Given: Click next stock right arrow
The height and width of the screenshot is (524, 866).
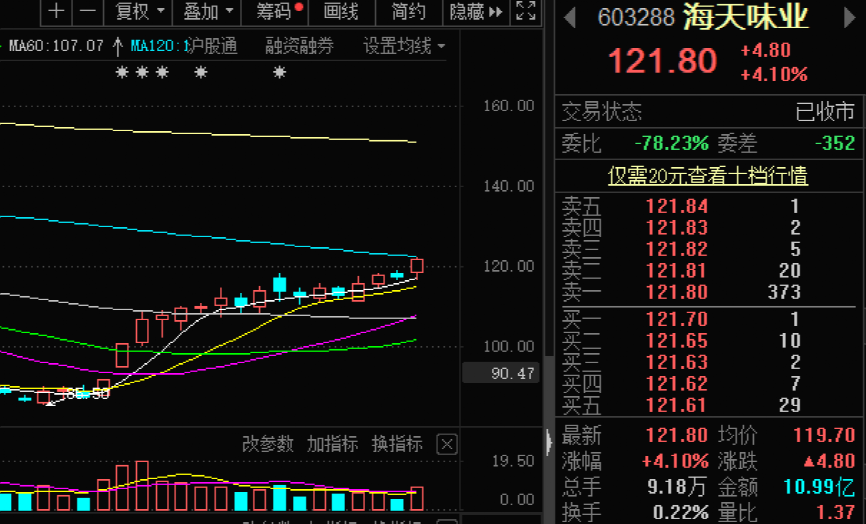Looking at the screenshot, I should pyautogui.click(x=849, y=17).
